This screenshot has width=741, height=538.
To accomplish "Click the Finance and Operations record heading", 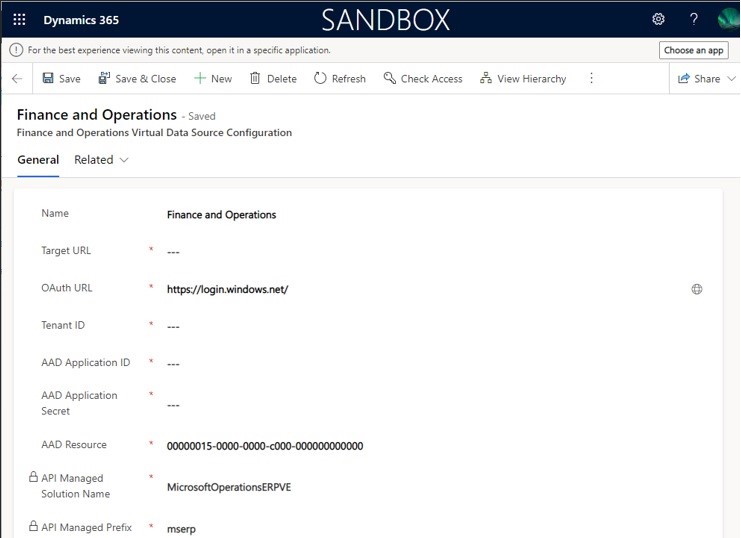I will click(x=97, y=115).
